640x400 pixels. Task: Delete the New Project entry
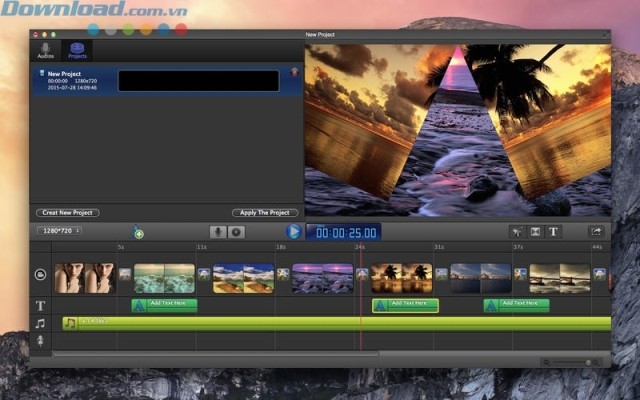(295, 72)
